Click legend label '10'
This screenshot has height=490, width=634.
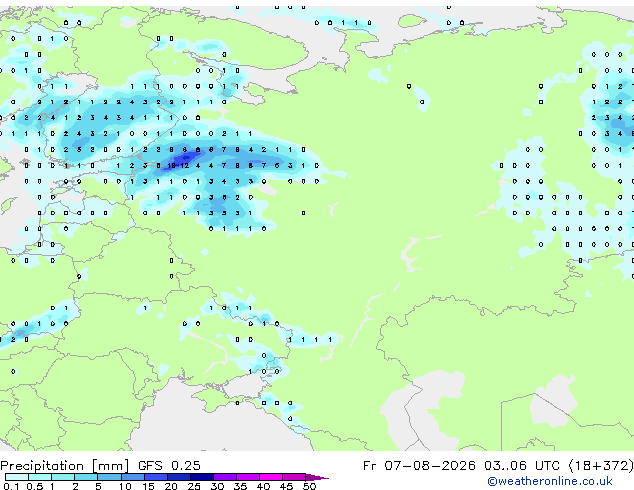click(125, 486)
